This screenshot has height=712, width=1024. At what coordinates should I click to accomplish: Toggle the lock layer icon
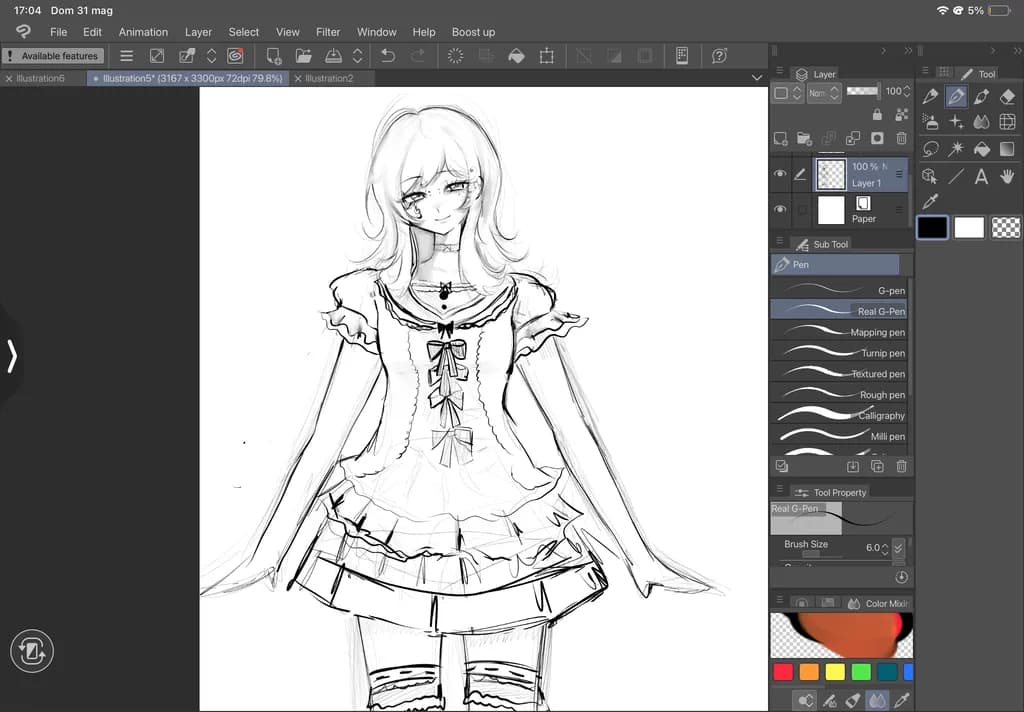click(877, 115)
